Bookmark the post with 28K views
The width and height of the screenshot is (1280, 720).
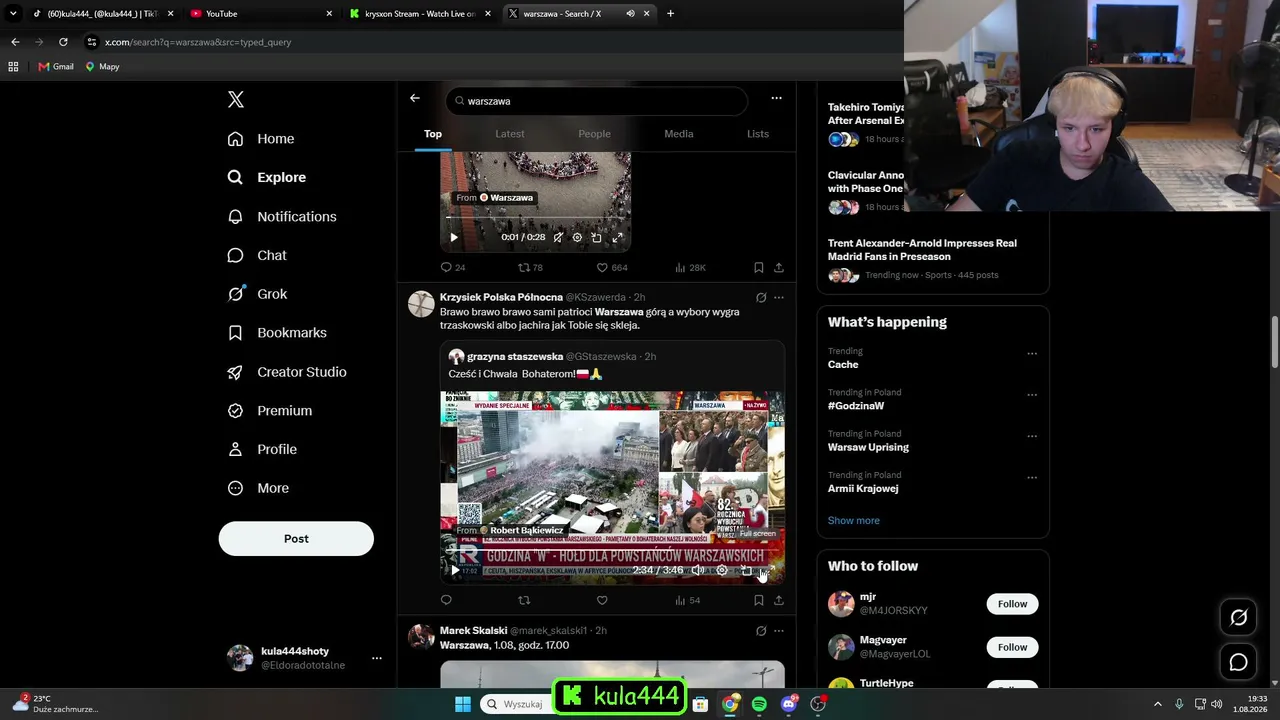click(758, 267)
